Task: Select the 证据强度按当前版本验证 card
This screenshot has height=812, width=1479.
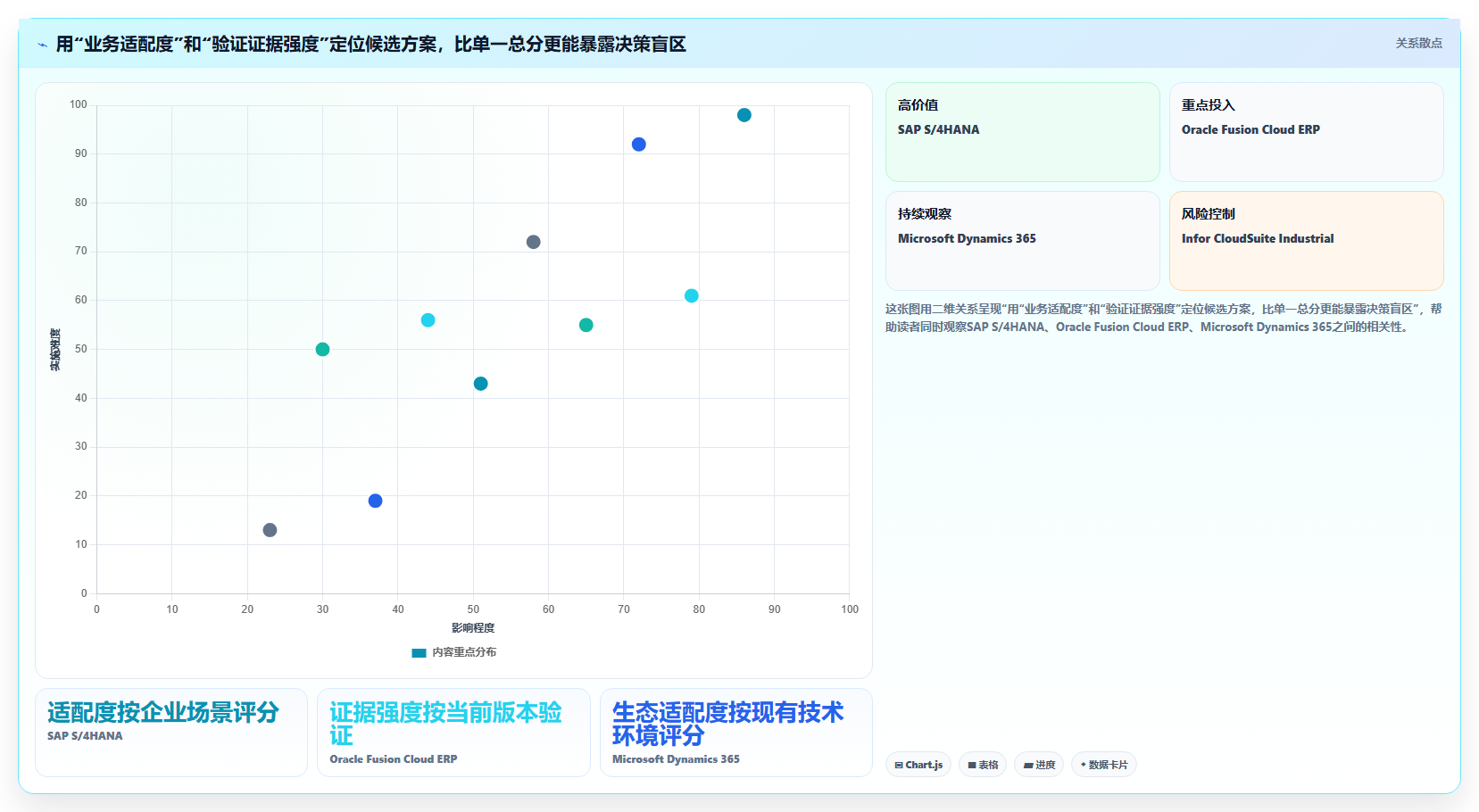Action: pyautogui.click(x=453, y=733)
